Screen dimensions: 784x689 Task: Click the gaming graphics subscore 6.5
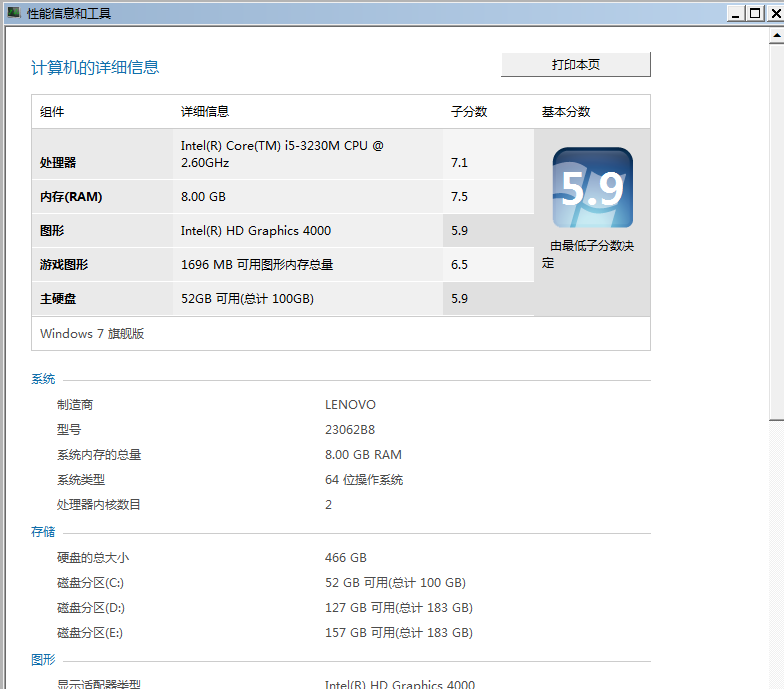point(459,264)
